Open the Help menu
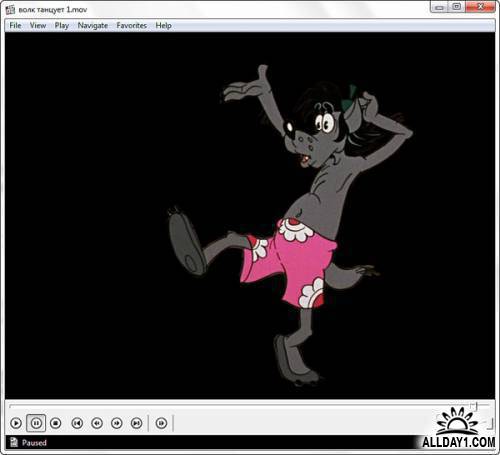500x455 pixels. [x=163, y=25]
